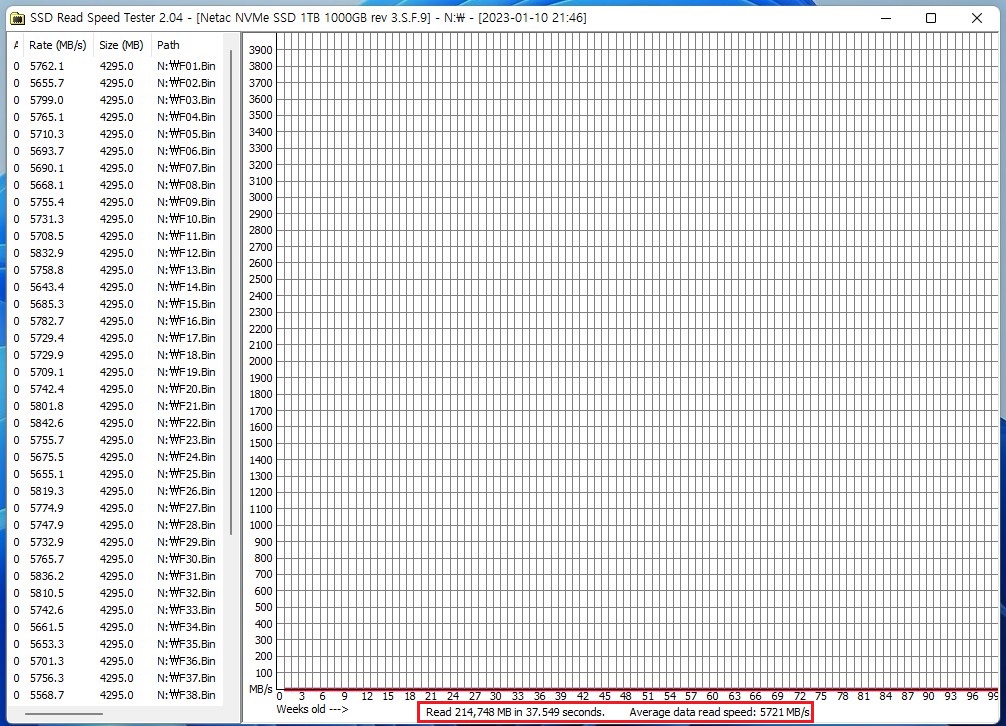Click the rate value 5755.4

tap(47, 202)
